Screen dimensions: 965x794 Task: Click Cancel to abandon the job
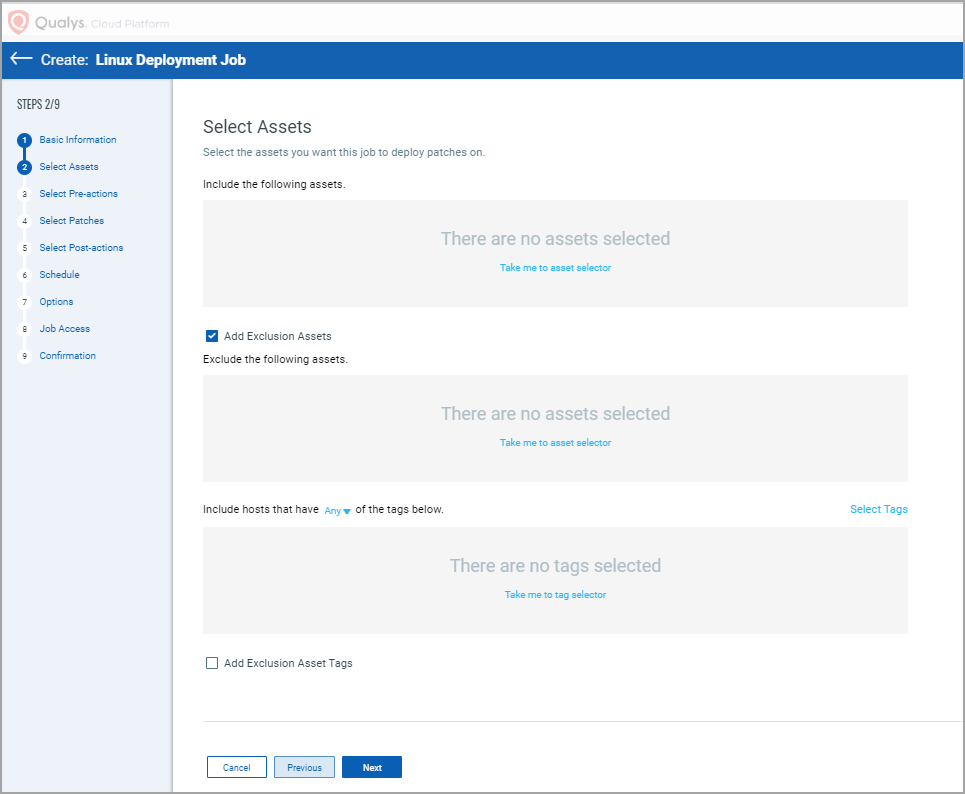236,767
